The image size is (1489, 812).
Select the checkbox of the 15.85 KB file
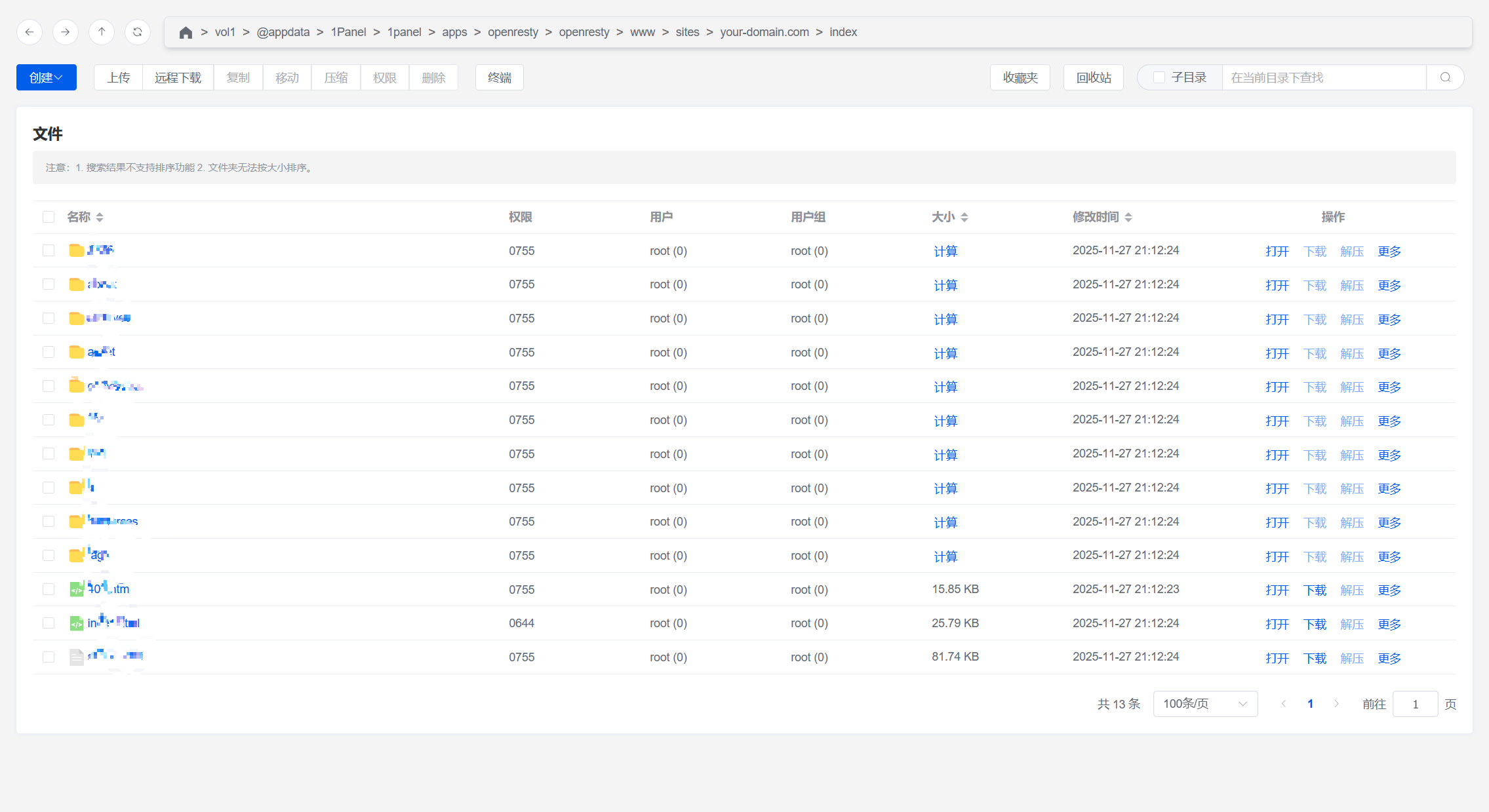click(x=49, y=589)
